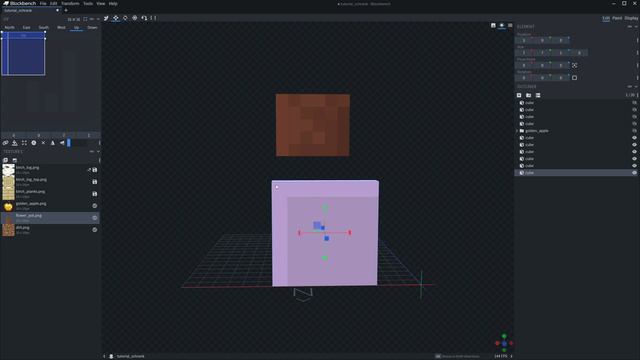Image resolution: width=640 pixels, height=360 pixels.
Task: Open the Transform menu
Action: point(70,3)
